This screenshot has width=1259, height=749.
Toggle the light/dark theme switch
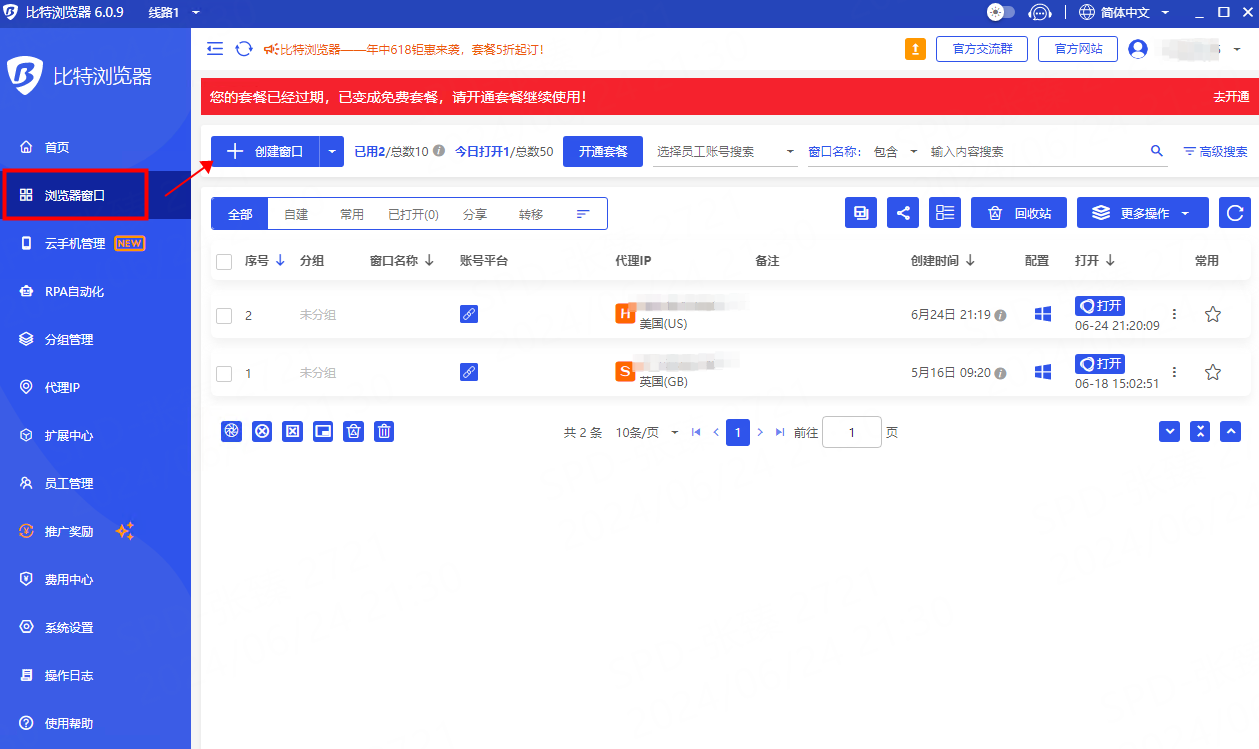coord(1000,12)
